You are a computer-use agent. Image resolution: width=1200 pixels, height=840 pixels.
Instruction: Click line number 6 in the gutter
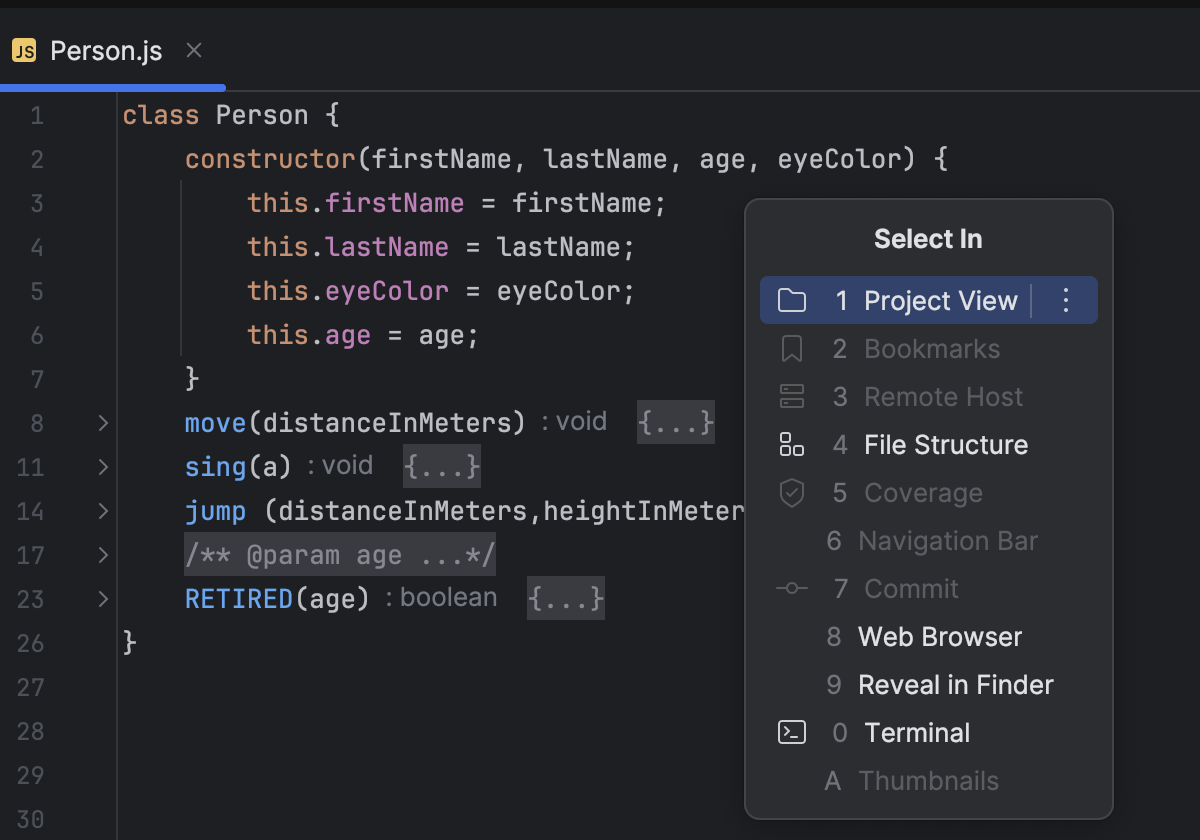point(37,334)
